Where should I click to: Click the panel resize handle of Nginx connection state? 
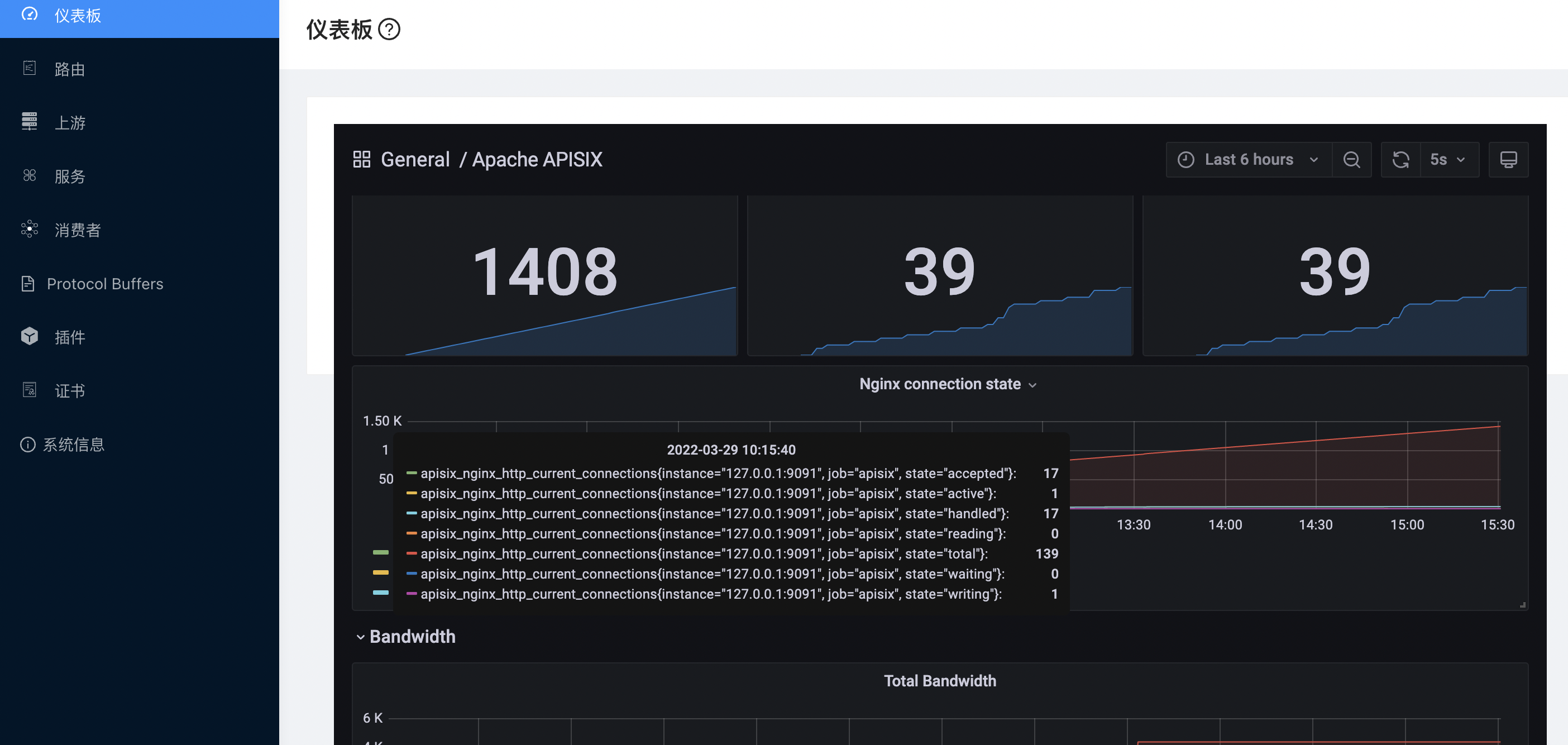(x=1522, y=604)
